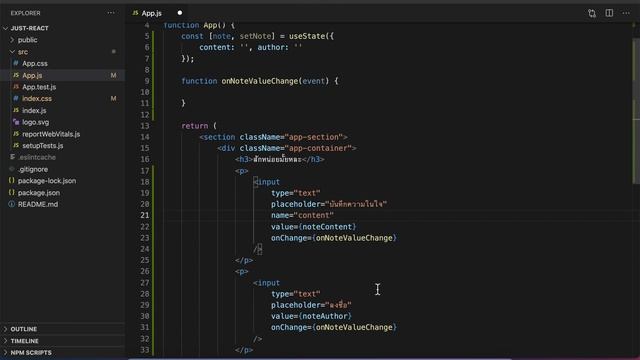Screen dimensions: 640x360
Task: Click the braces icon beside package.json
Action: click(12, 192)
